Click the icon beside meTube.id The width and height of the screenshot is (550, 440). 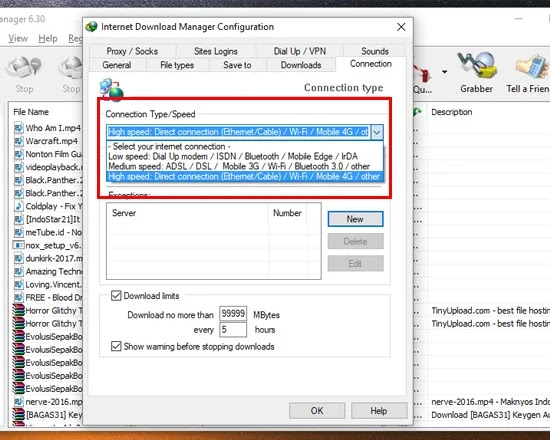pyautogui.click(x=19, y=232)
